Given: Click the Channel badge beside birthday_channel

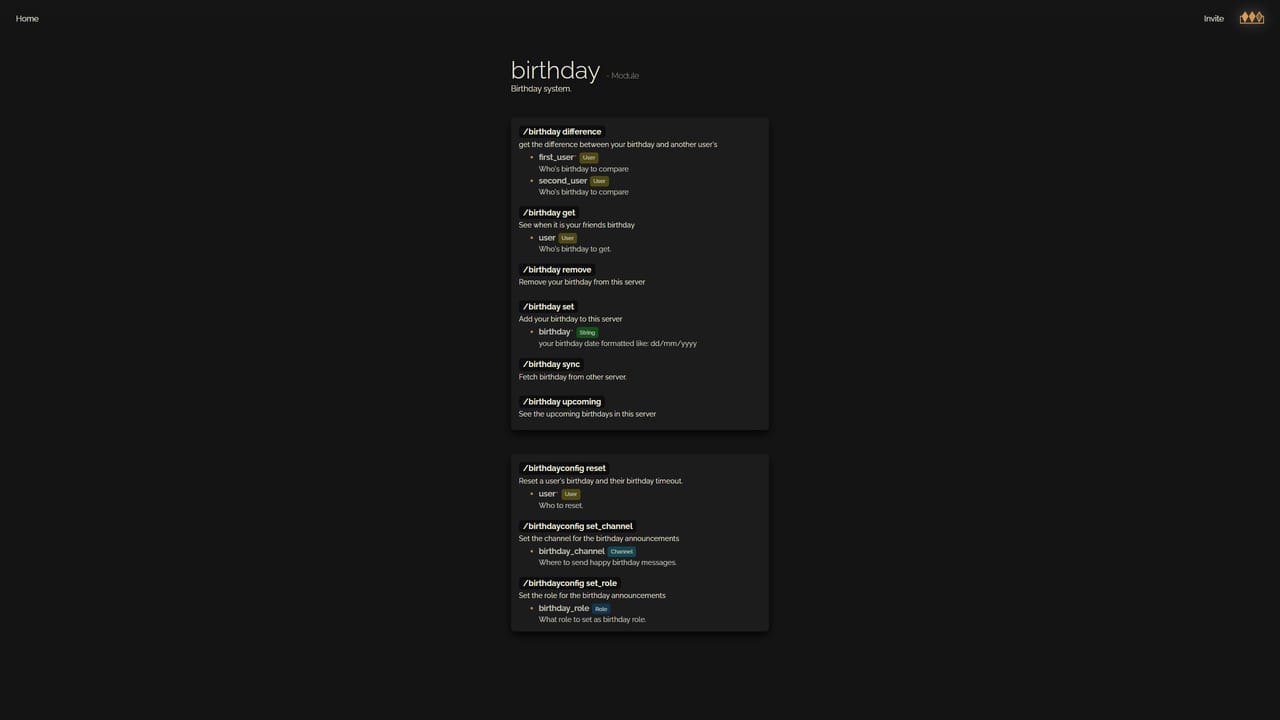Looking at the screenshot, I should pos(622,551).
